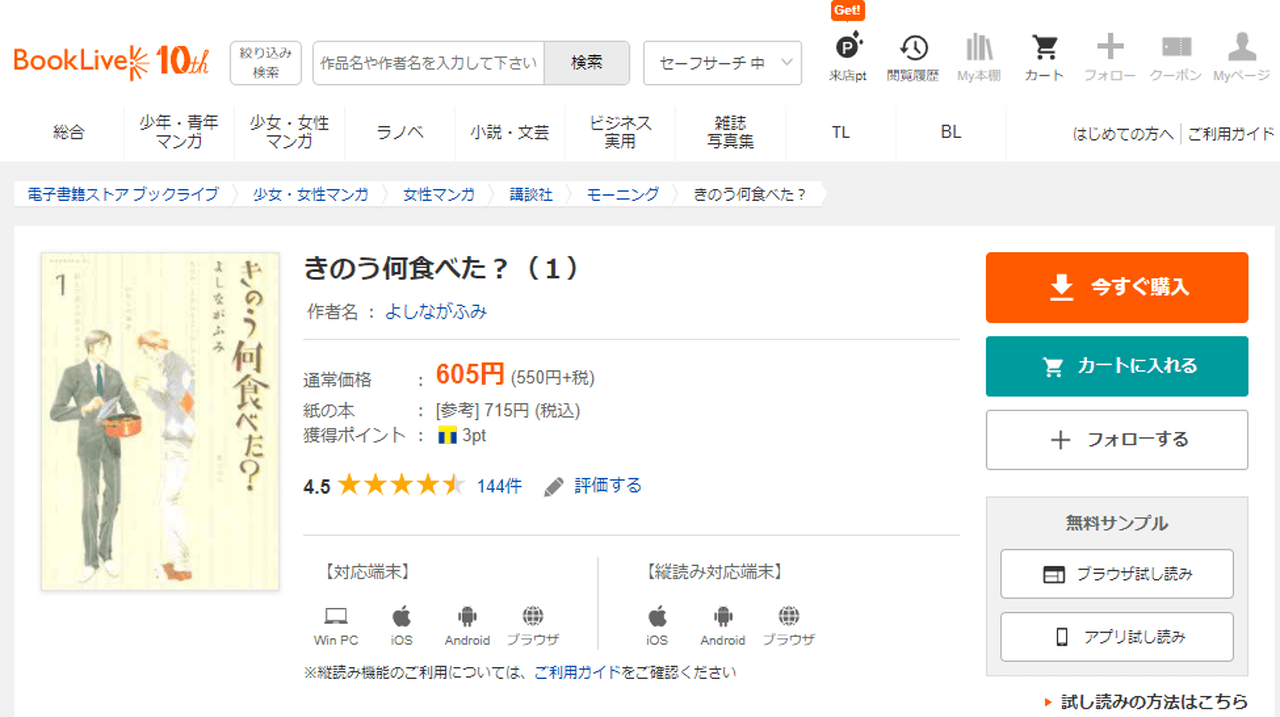
Task: Open author link よしながふみ
Action: tap(436, 311)
